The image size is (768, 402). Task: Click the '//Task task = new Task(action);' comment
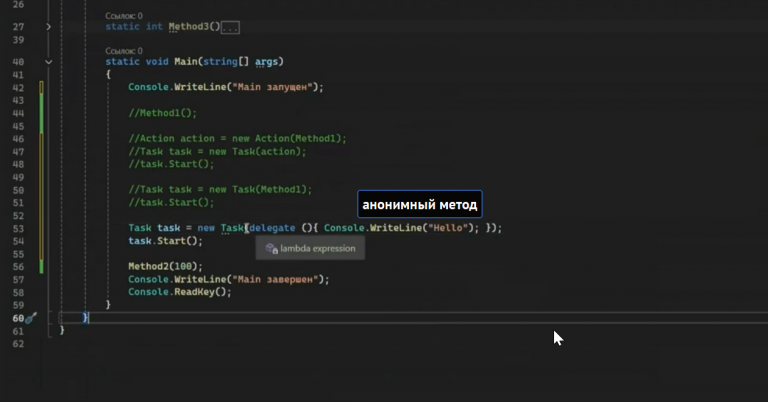click(x=217, y=151)
